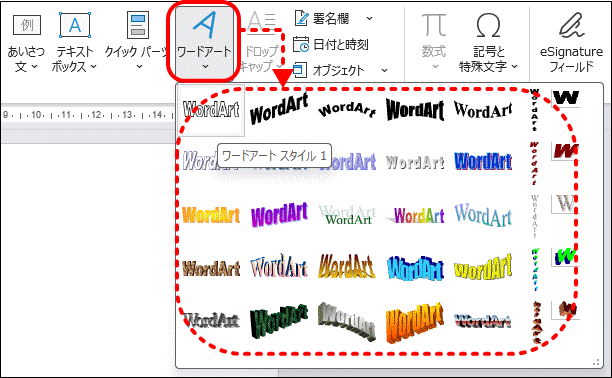Insert an eSignature フィールド
The height and width of the screenshot is (378, 612).
(x=571, y=42)
